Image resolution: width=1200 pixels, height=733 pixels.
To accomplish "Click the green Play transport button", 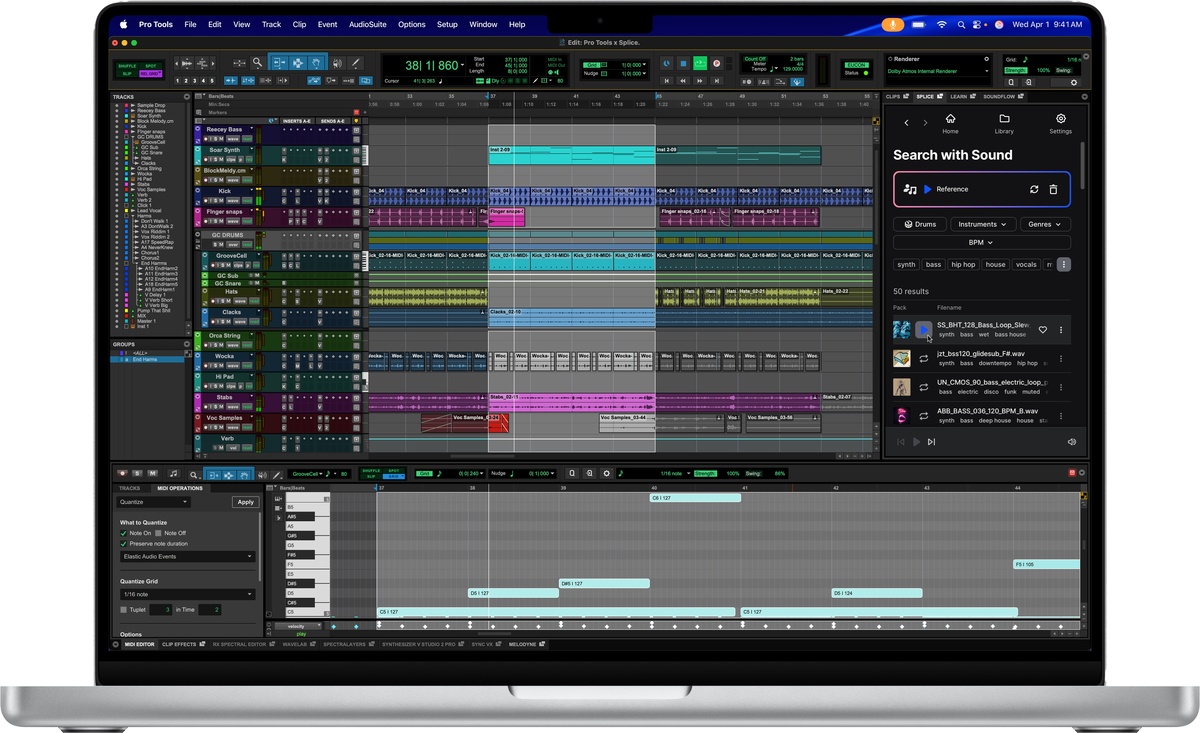I will click(700, 63).
